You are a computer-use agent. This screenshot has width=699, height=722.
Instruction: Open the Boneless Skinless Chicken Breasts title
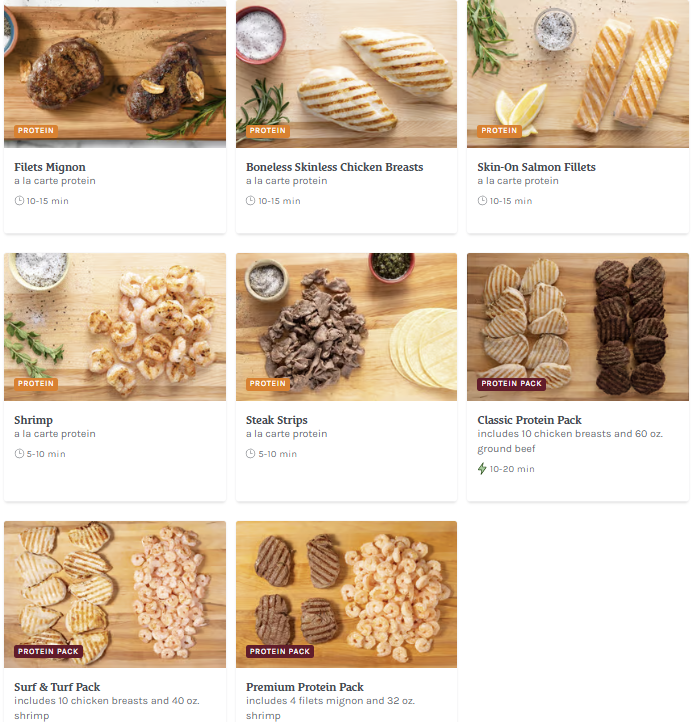click(334, 167)
